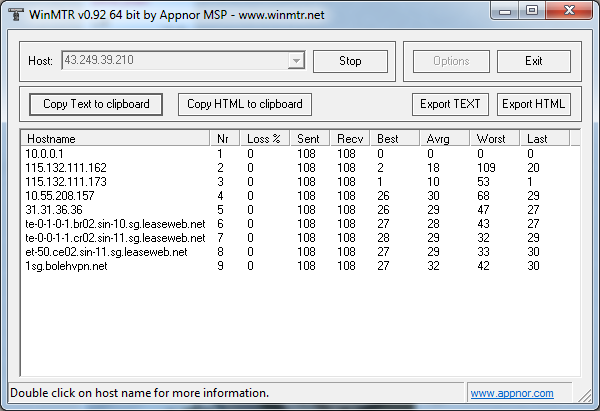Click Worst value 47 for 31.31.36.36
The image size is (600, 411).
click(483, 210)
